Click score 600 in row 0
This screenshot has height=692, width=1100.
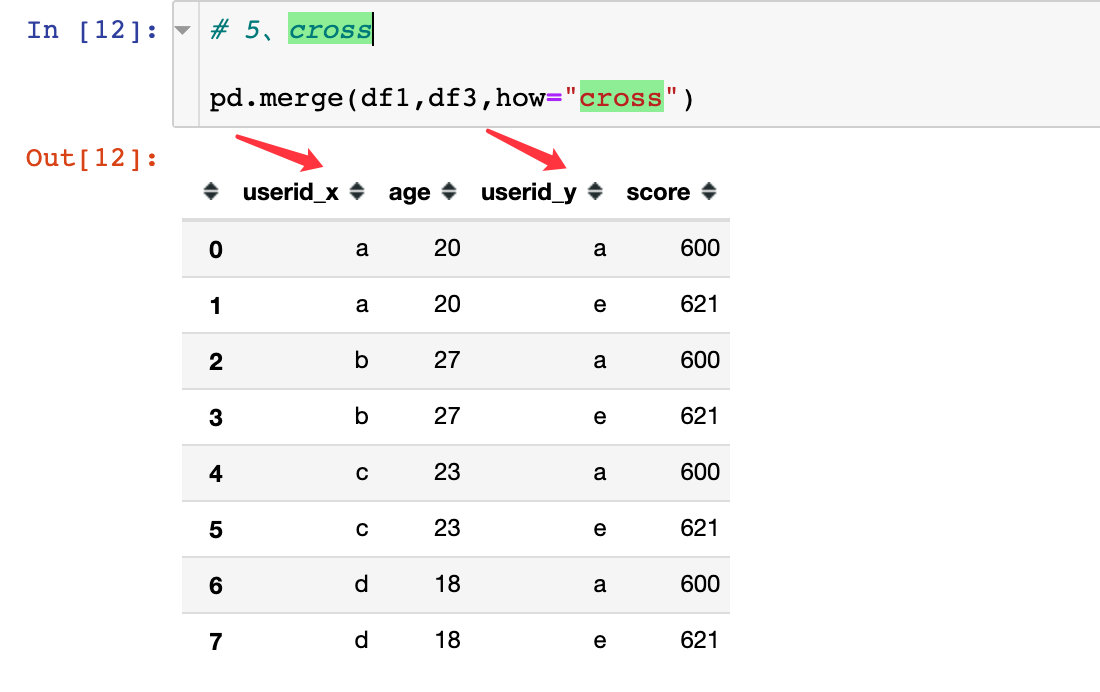(699, 248)
